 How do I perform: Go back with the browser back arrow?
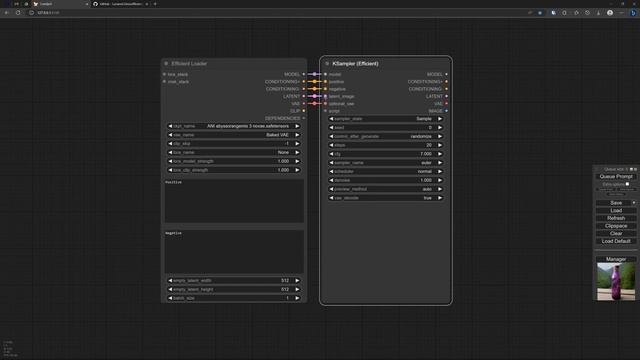[7, 13]
